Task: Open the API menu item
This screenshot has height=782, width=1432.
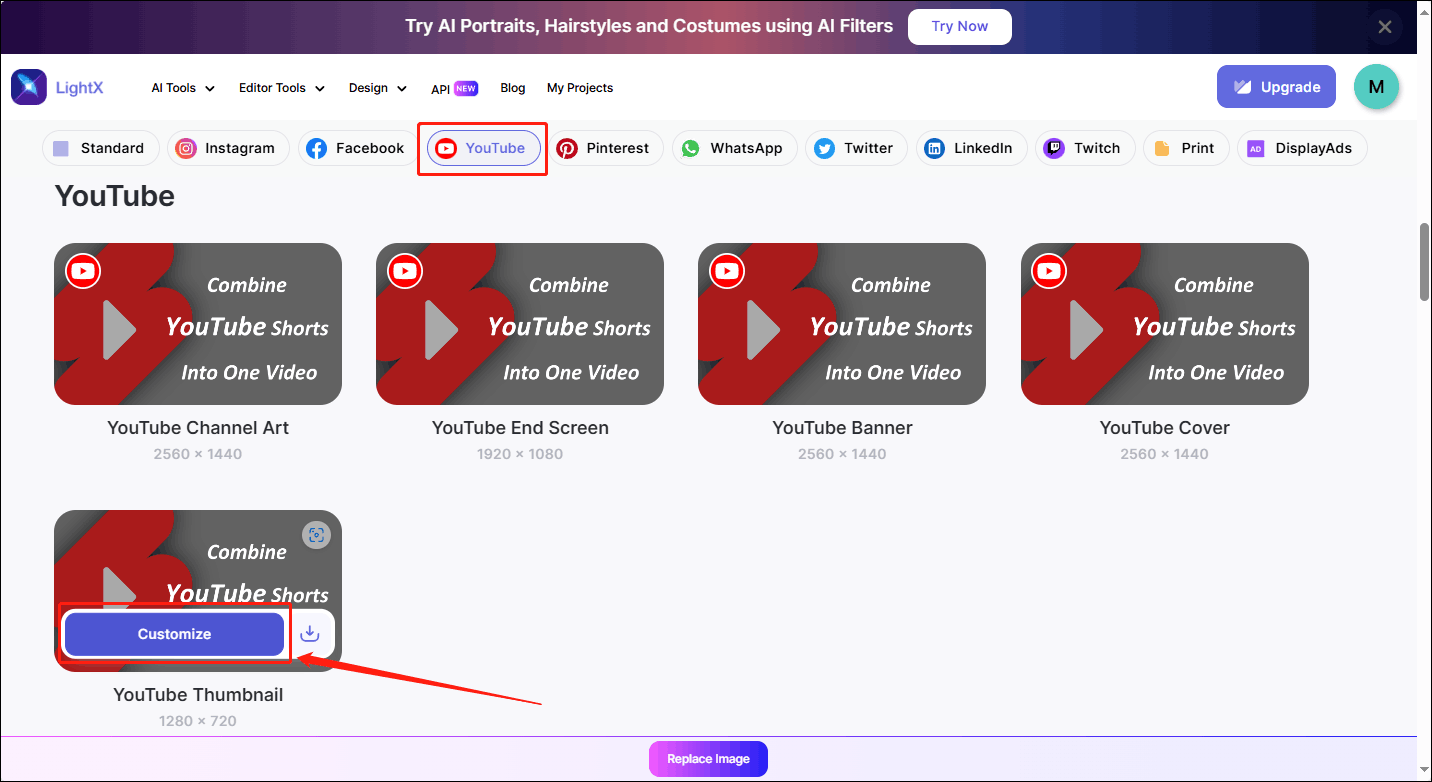Action: [454, 88]
